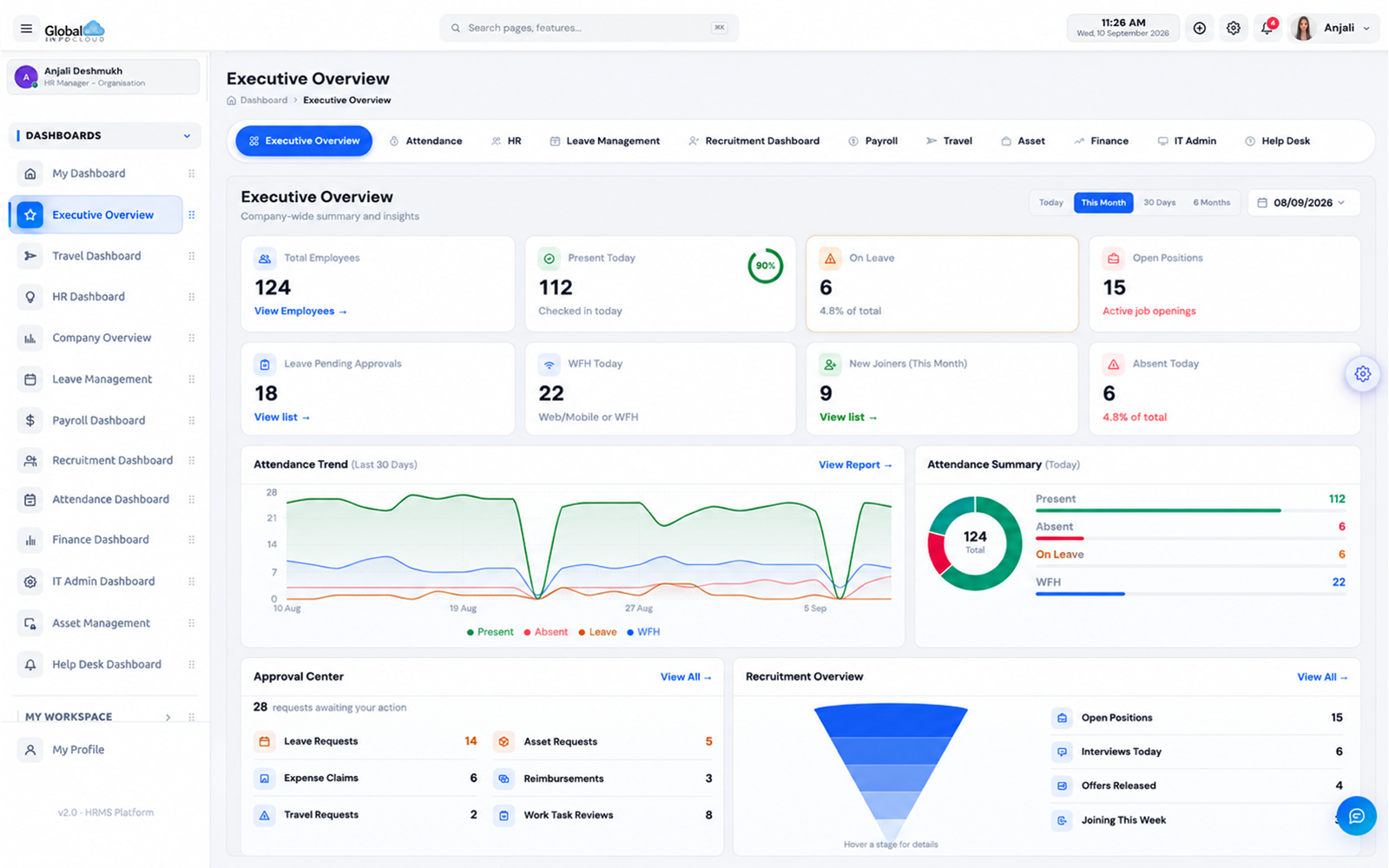Viewport: 1389px width, 868px height.
Task: Switch to the Payroll tab
Action: pos(873,141)
